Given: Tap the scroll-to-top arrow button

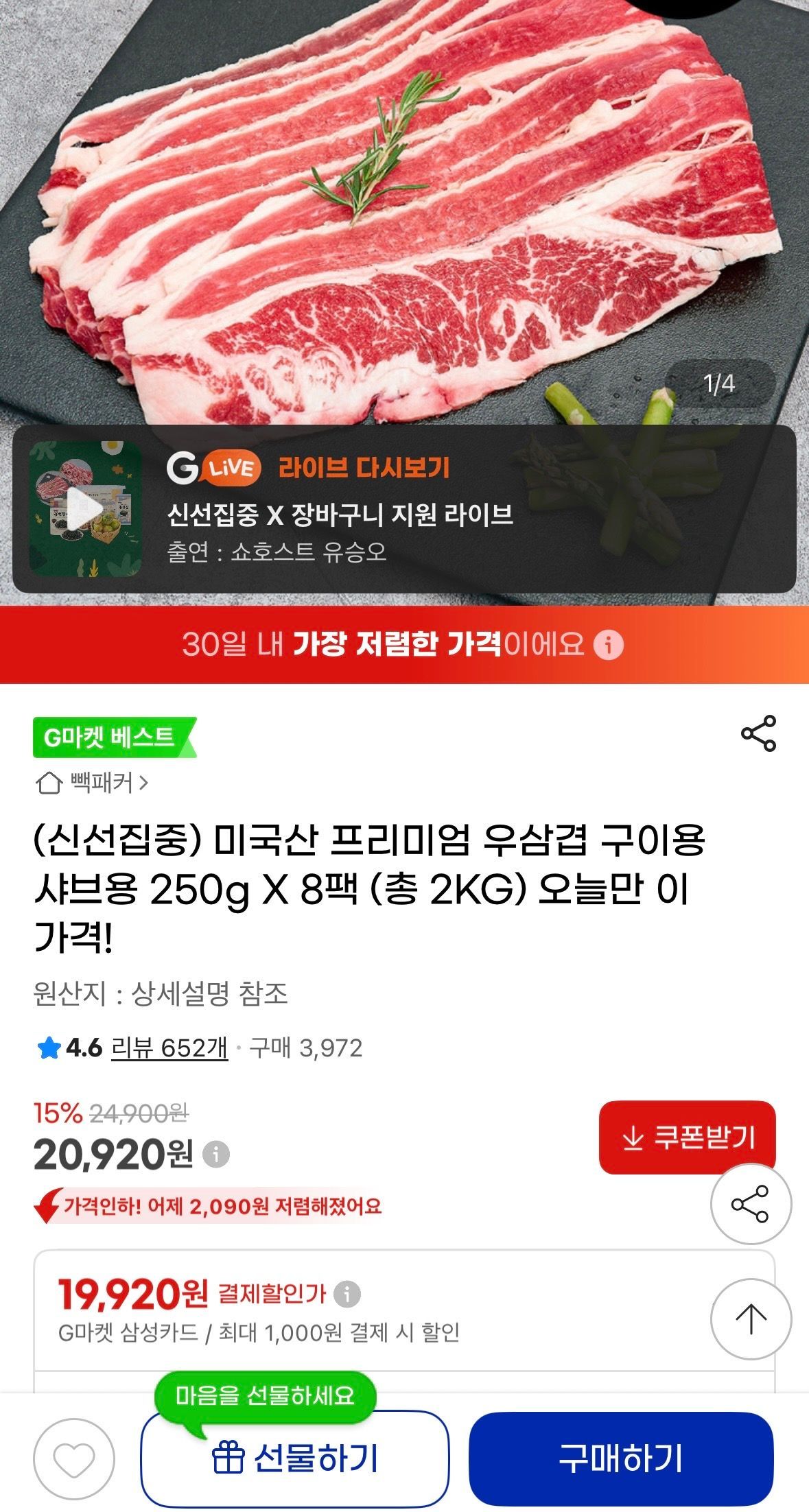Looking at the screenshot, I should (751, 1319).
